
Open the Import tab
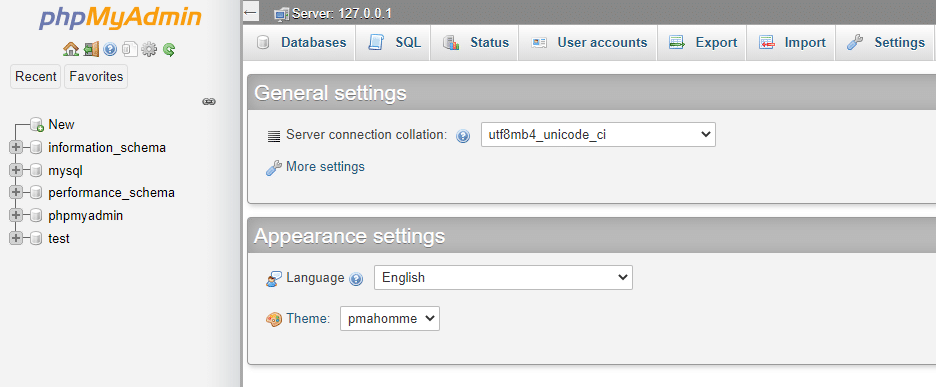[790, 42]
